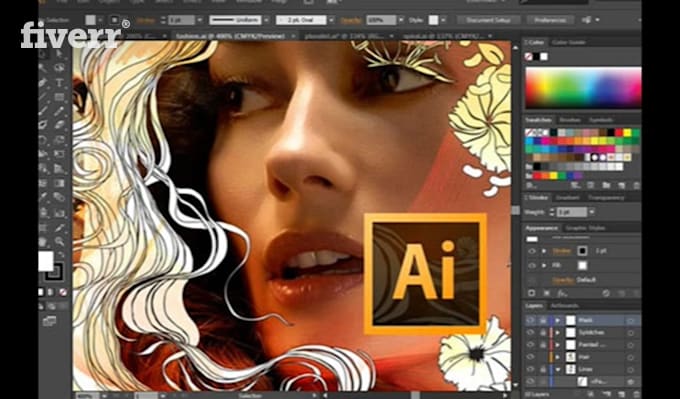
Task: Click Clear Appearance icon in Appearance panel
Action: pyautogui.click(x=606, y=293)
